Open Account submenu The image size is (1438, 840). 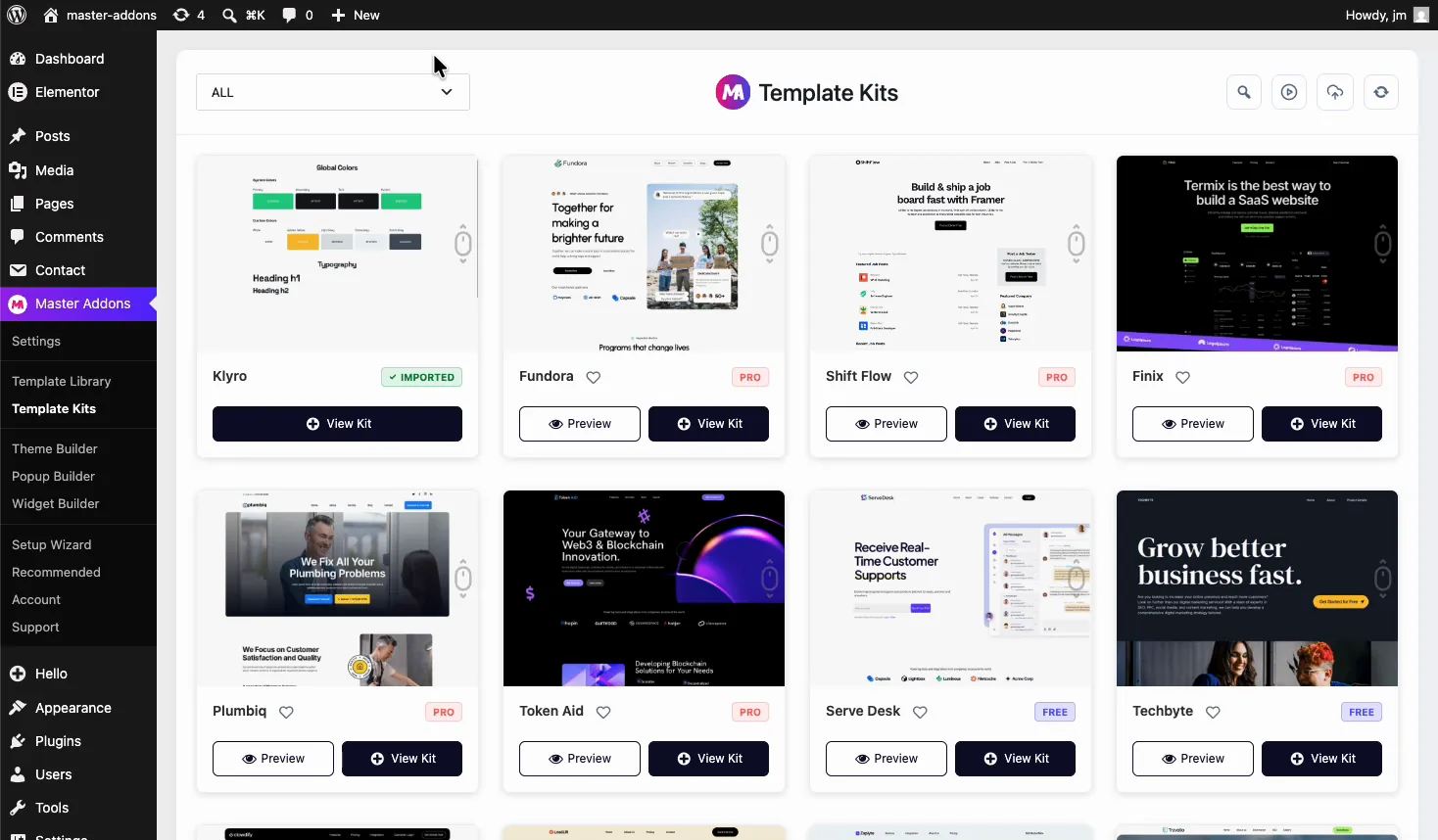(36, 599)
